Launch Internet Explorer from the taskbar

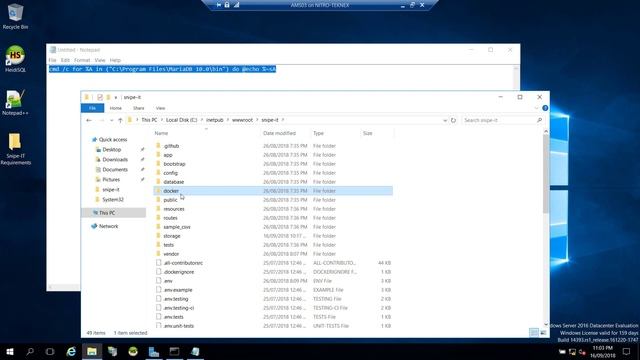pyautogui.click(x=71, y=351)
